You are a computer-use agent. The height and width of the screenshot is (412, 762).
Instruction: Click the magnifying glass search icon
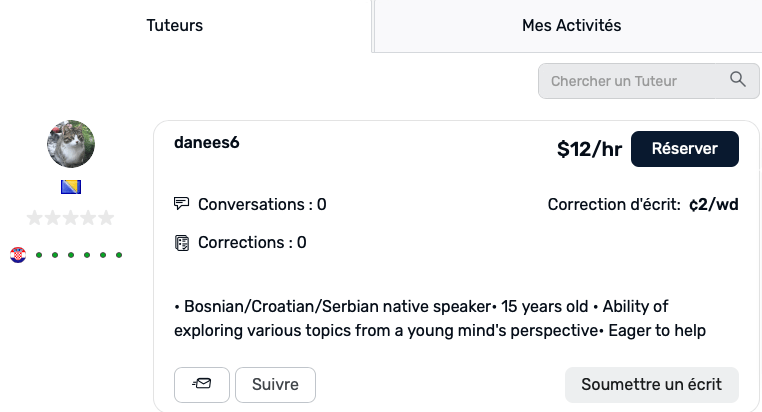tap(738, 80)
